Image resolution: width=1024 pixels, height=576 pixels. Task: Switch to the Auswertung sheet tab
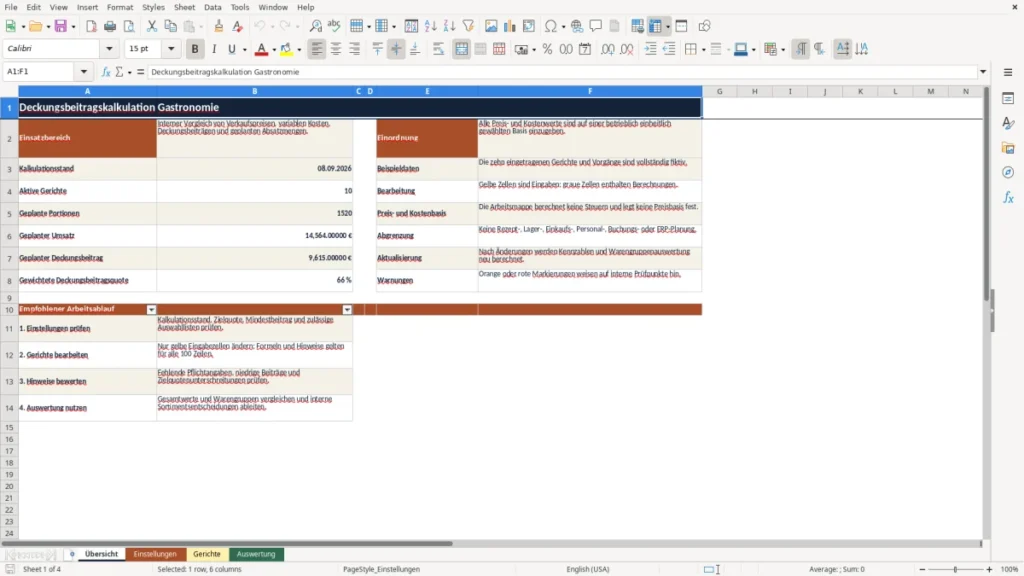point(256,554)
